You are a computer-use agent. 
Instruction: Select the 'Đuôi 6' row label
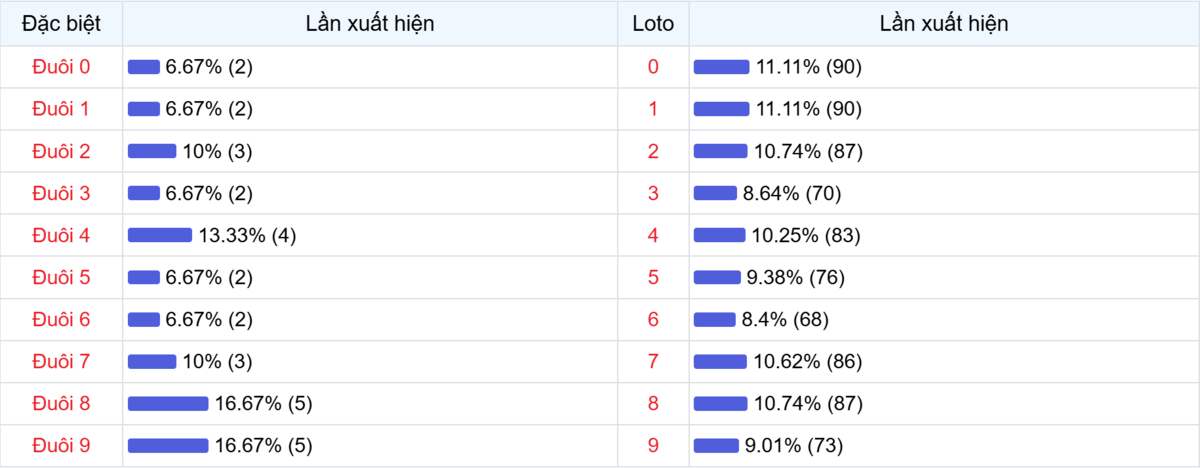tap(61, 320)
